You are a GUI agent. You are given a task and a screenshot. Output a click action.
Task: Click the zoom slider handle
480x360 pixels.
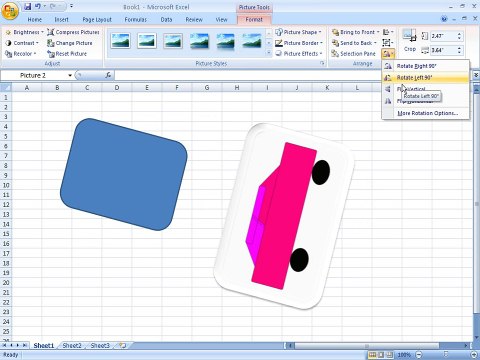click(x=446, y=354)
